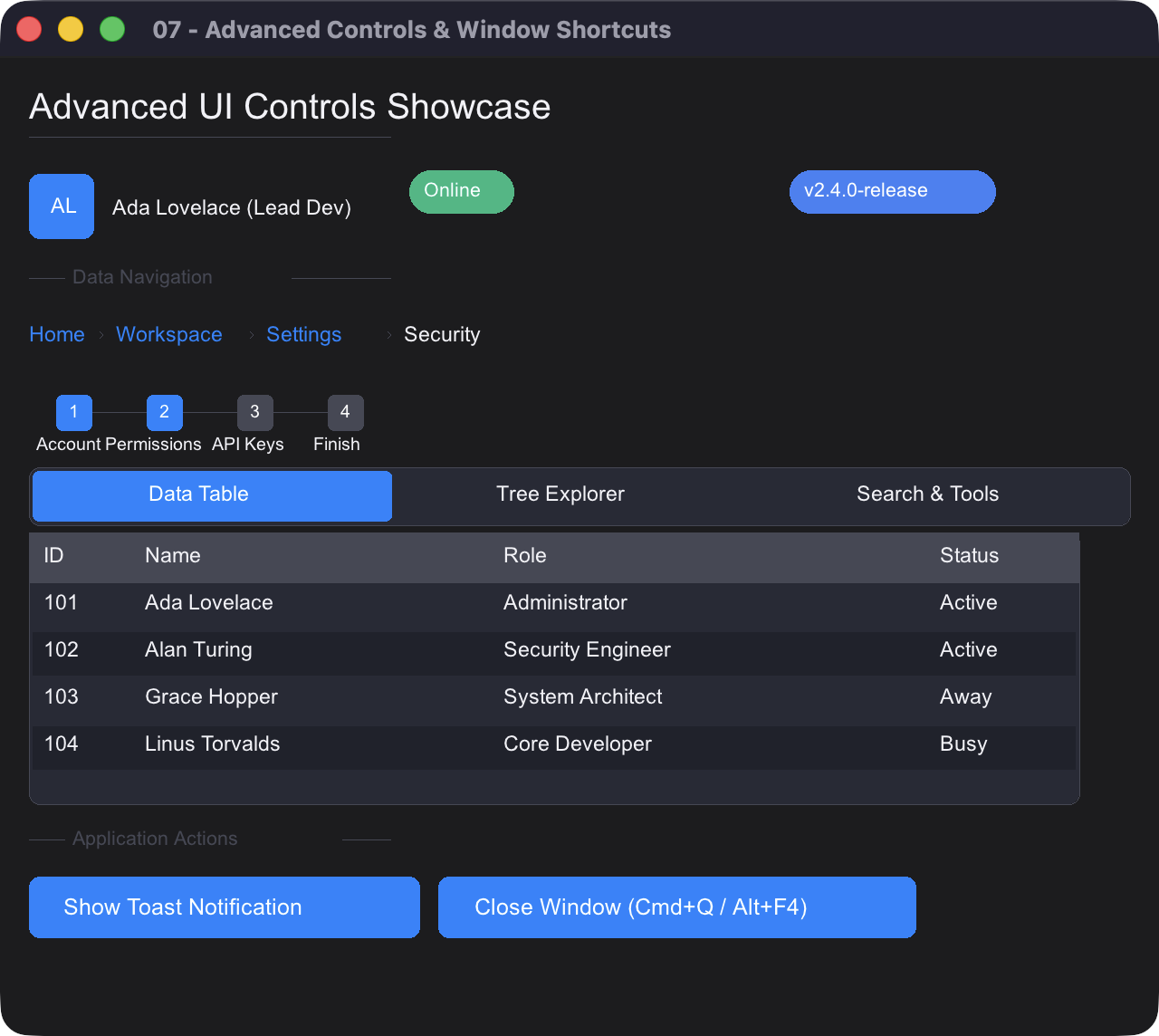Select step 1 Account in stepper
The height and width of the screenshot is (1036, 1159).
pos(74,412)
